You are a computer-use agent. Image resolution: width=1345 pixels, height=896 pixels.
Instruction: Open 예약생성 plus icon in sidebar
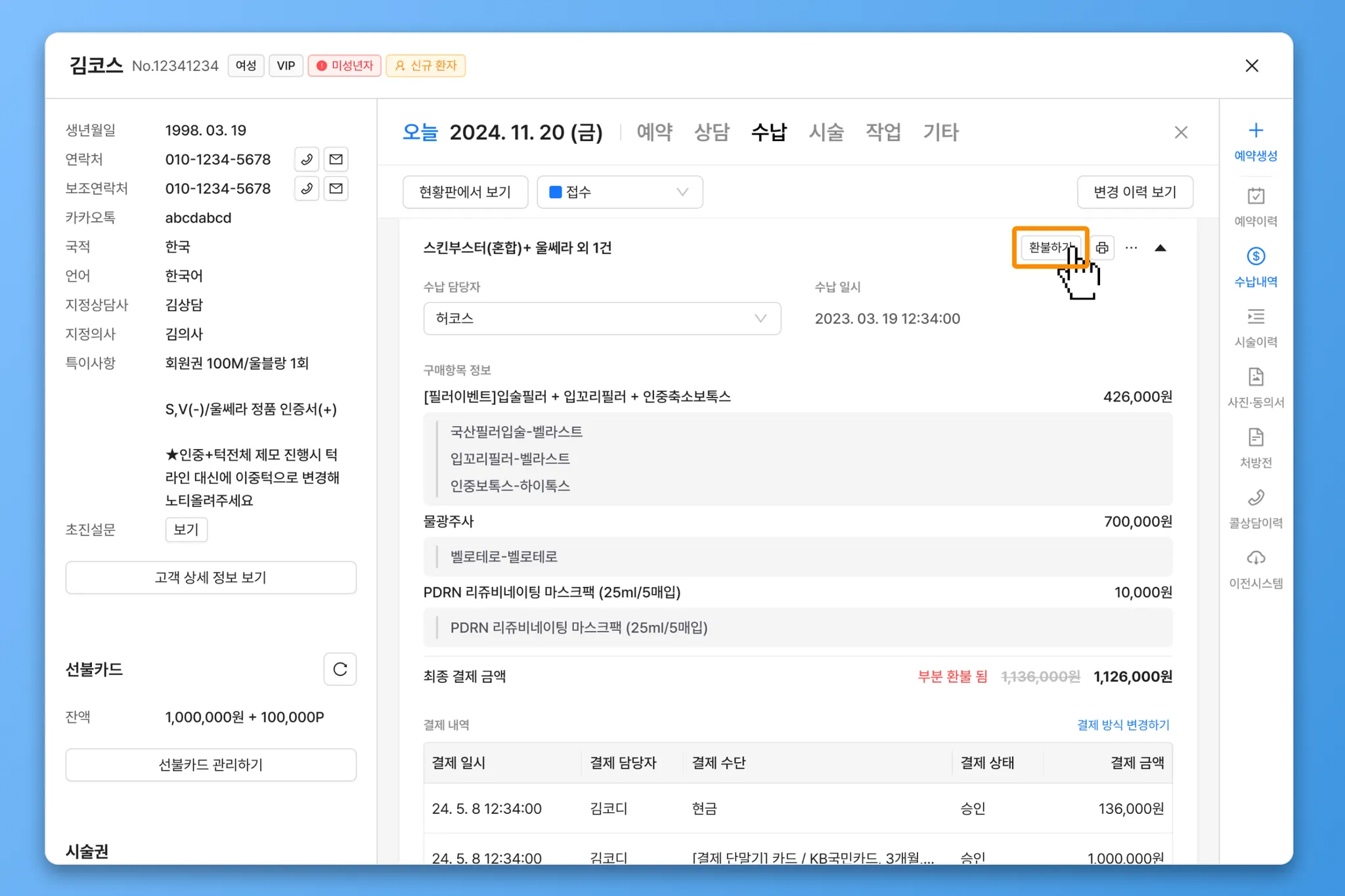[x=1255, y=131]
